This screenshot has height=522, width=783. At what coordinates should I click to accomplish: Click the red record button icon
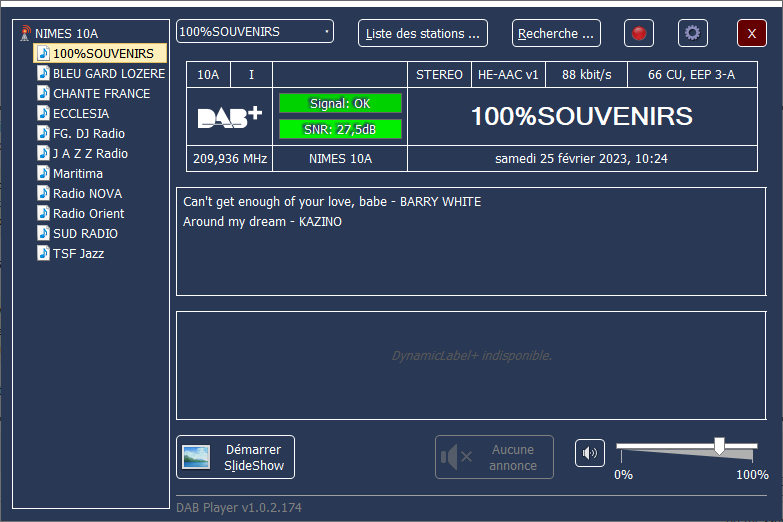639,33
